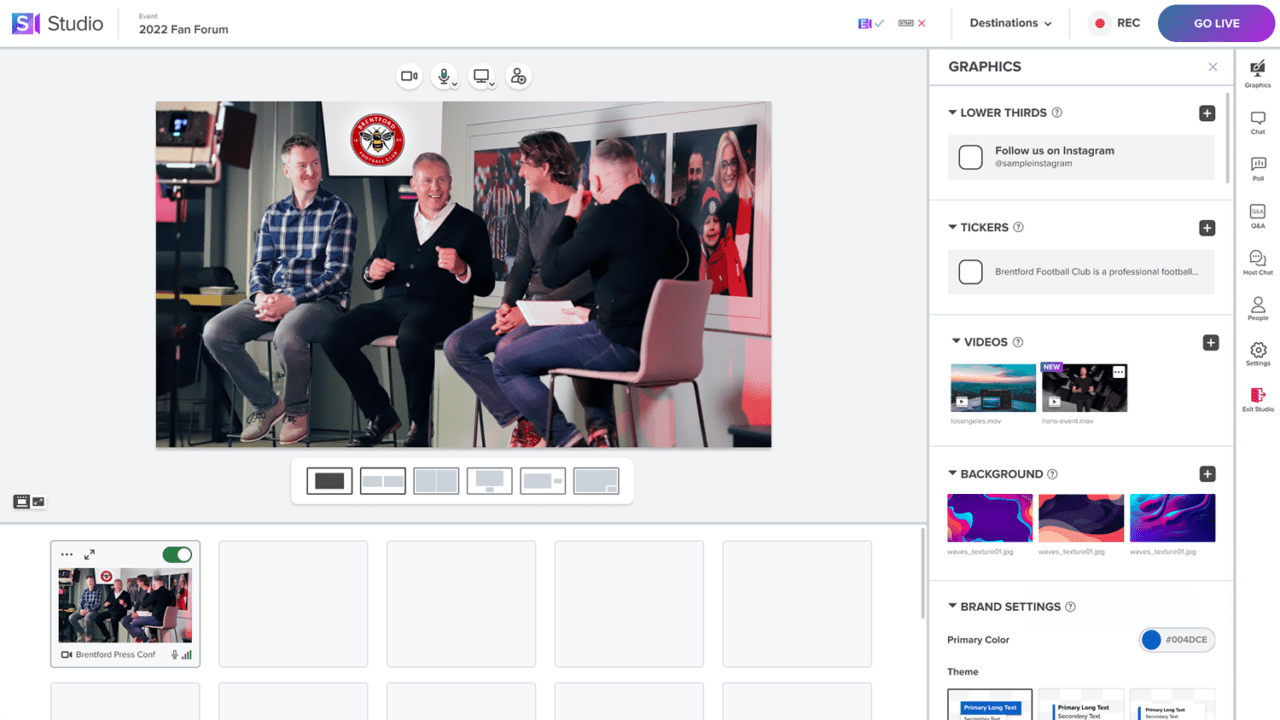Open the Graphics panel icon in sidebar
Viewport: 1280px width, 720px height.
coord(1258,73)
